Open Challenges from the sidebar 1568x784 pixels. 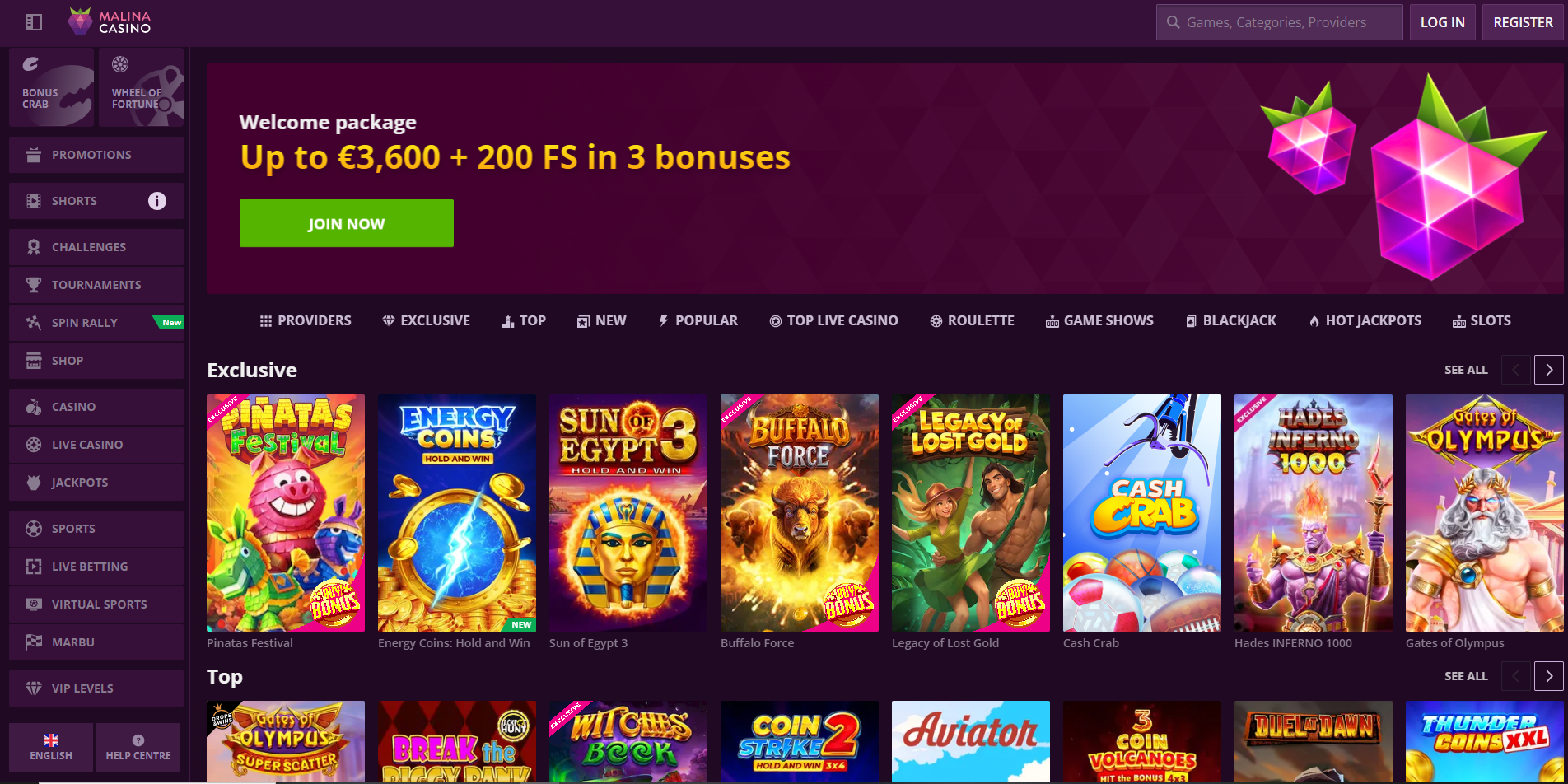point(96,247)
